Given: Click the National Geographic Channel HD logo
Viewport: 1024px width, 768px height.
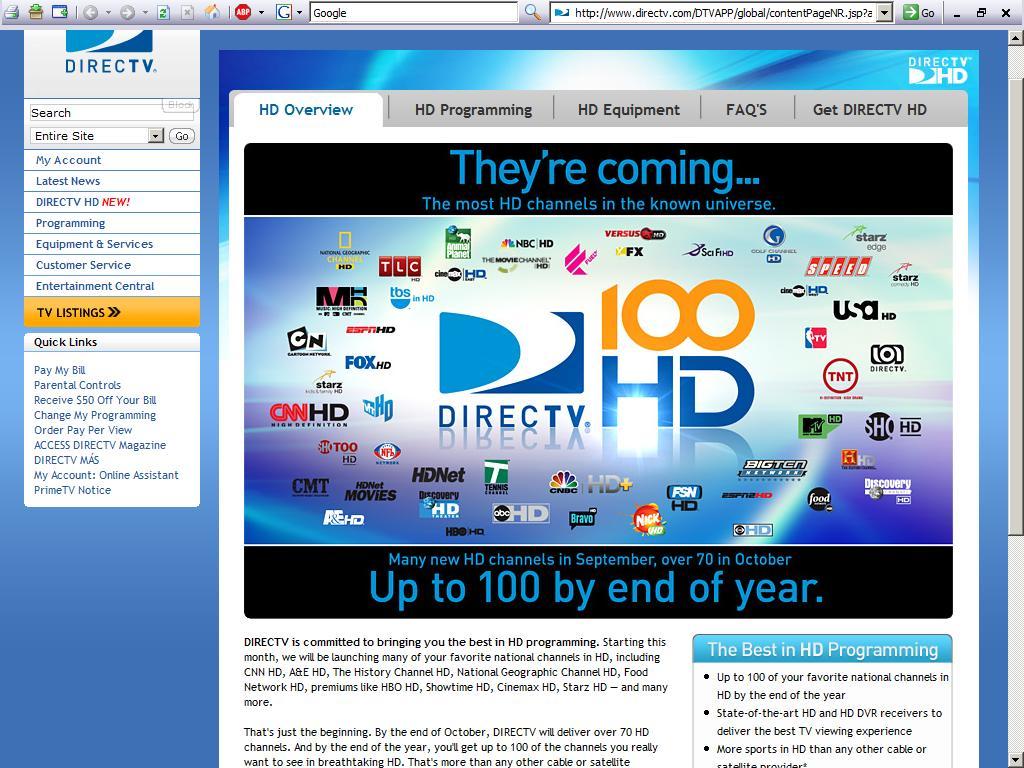Looking at the screenshot, I should tap(344, 251).
